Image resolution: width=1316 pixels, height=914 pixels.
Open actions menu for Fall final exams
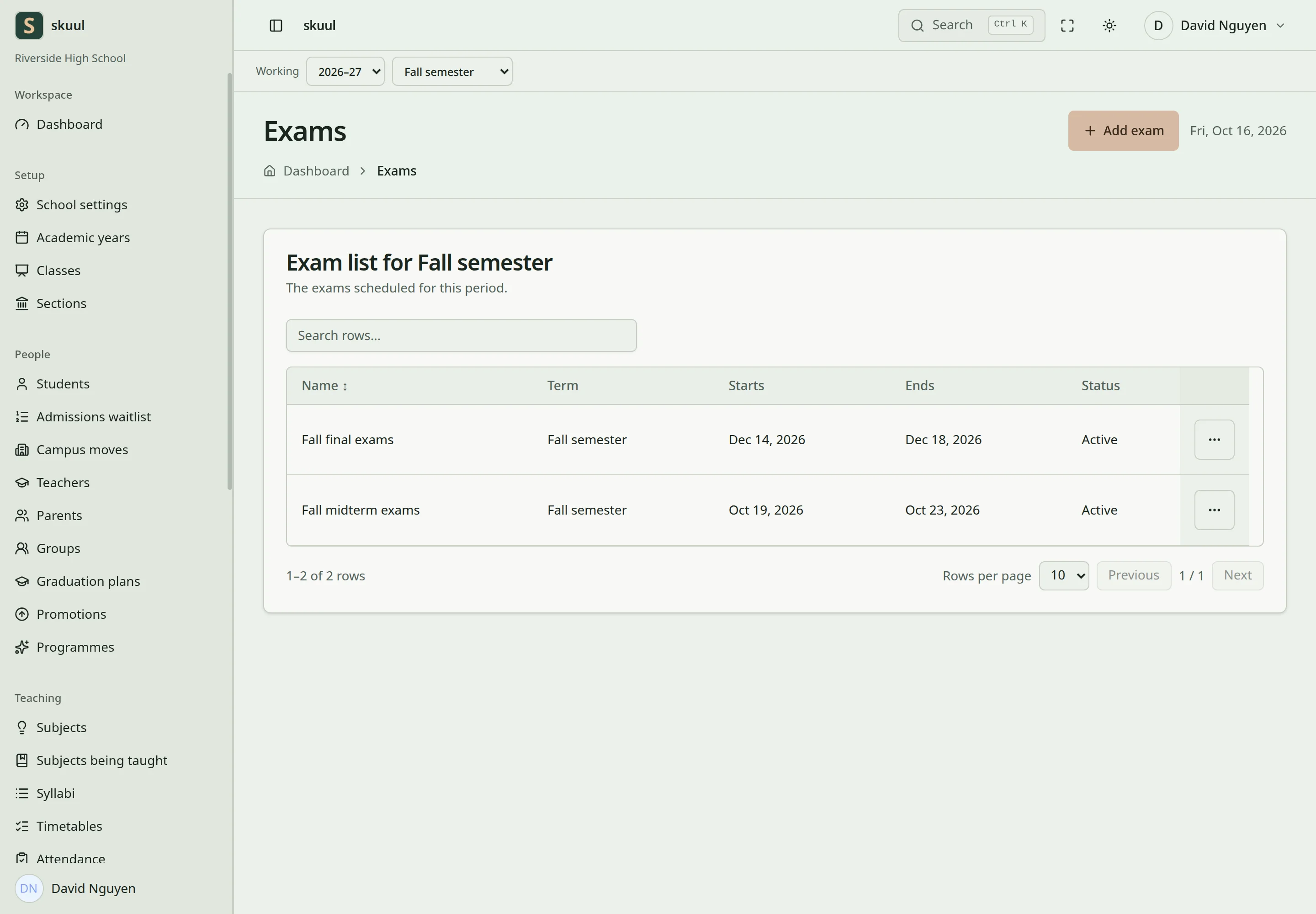tap(1214, 440)
